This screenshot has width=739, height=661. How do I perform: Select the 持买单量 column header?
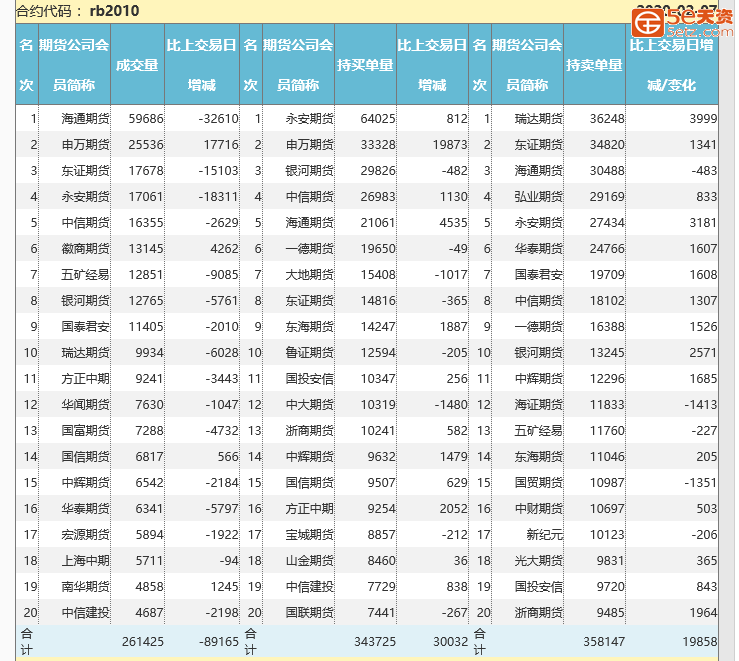tap(365, 65)
